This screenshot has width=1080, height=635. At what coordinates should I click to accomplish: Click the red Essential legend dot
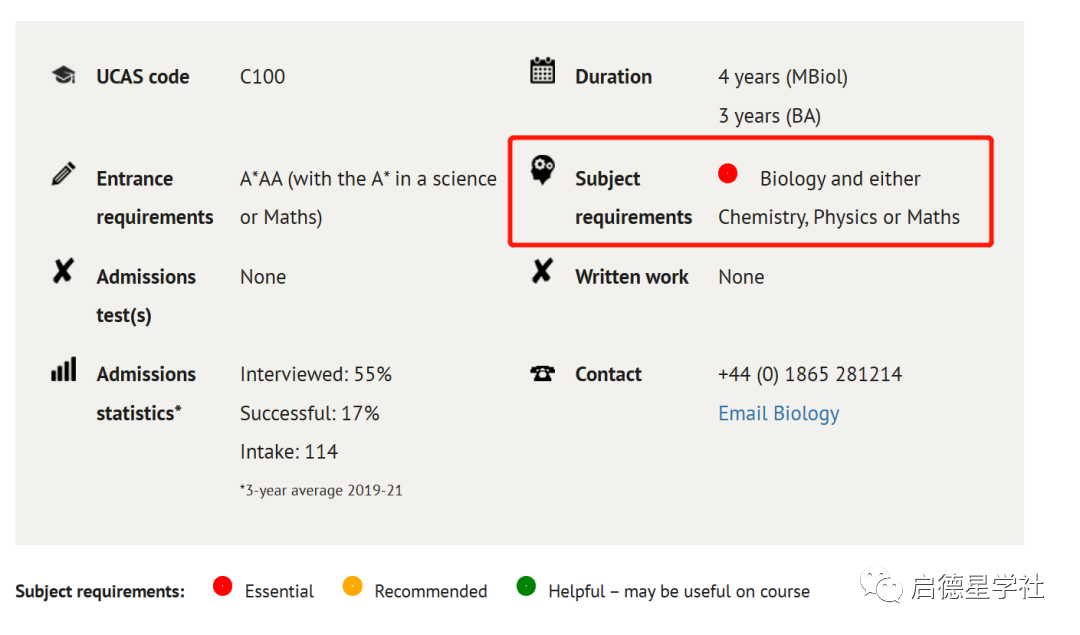[x=223, y=587]
